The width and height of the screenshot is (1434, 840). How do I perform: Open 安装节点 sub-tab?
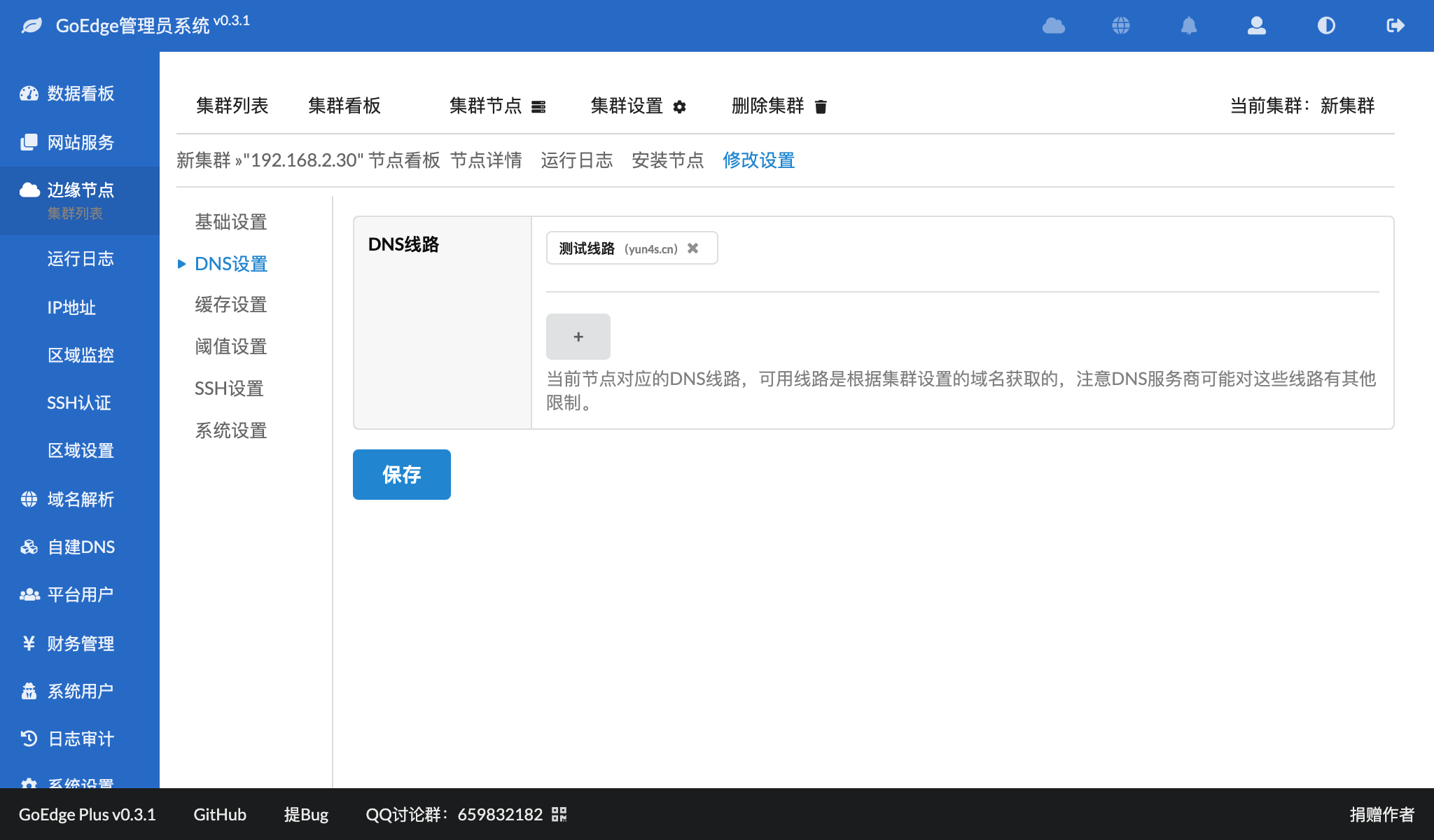[x=668, y=160]
